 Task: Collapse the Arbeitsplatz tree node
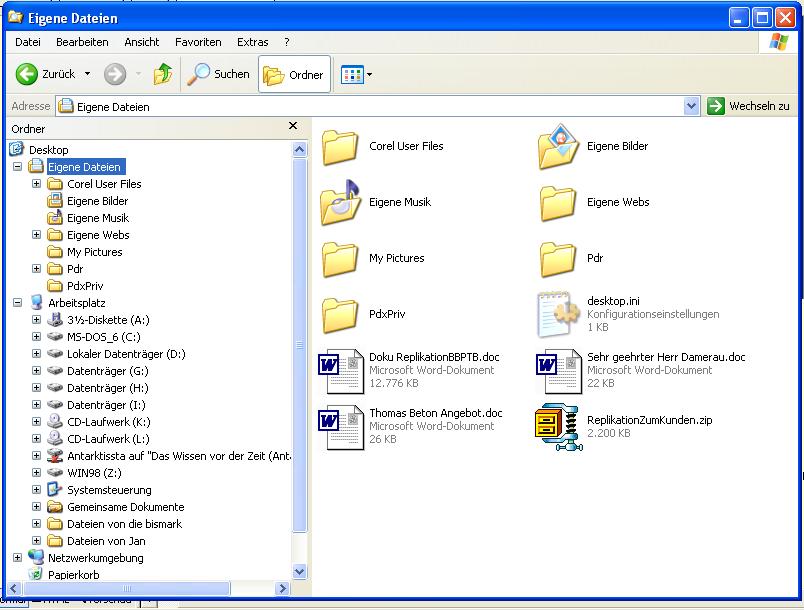(x=17, y=302)
